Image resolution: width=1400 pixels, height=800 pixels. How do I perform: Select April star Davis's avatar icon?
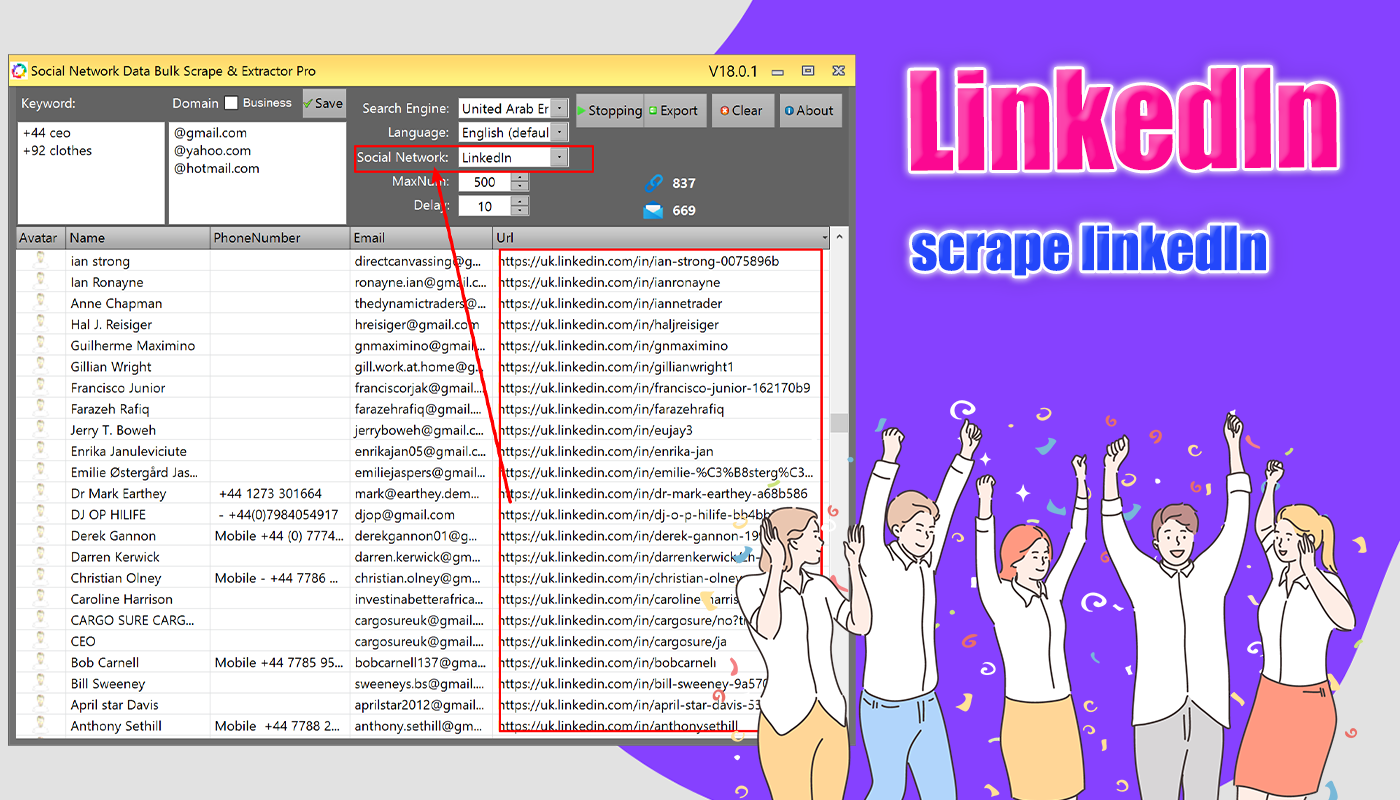click(41, 704)
